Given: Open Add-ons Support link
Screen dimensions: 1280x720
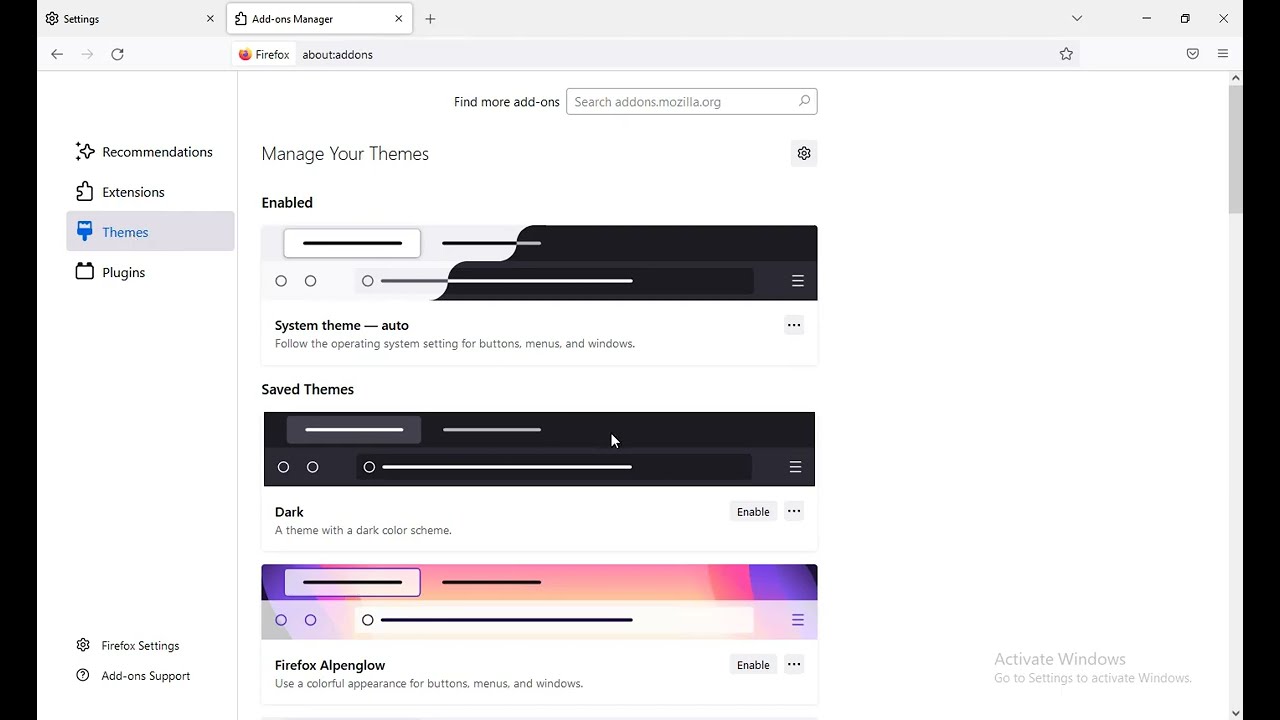Looking at the screenshot, I should pos(133,676).
